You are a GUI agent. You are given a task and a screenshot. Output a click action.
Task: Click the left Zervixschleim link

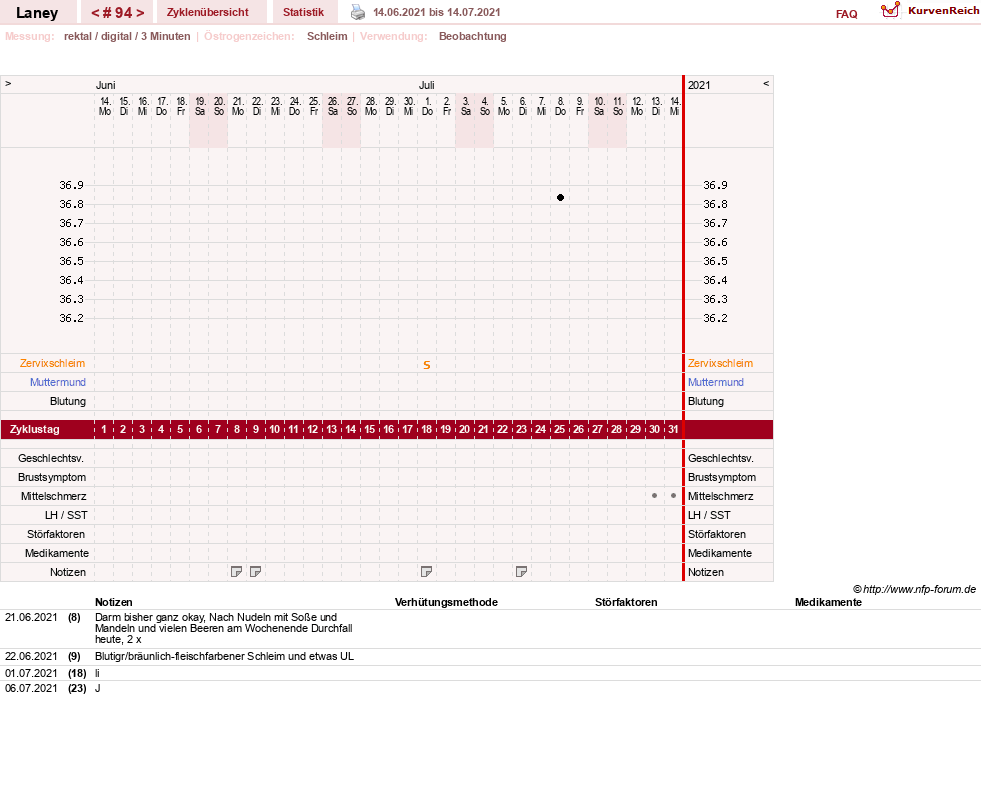point(53,363)
